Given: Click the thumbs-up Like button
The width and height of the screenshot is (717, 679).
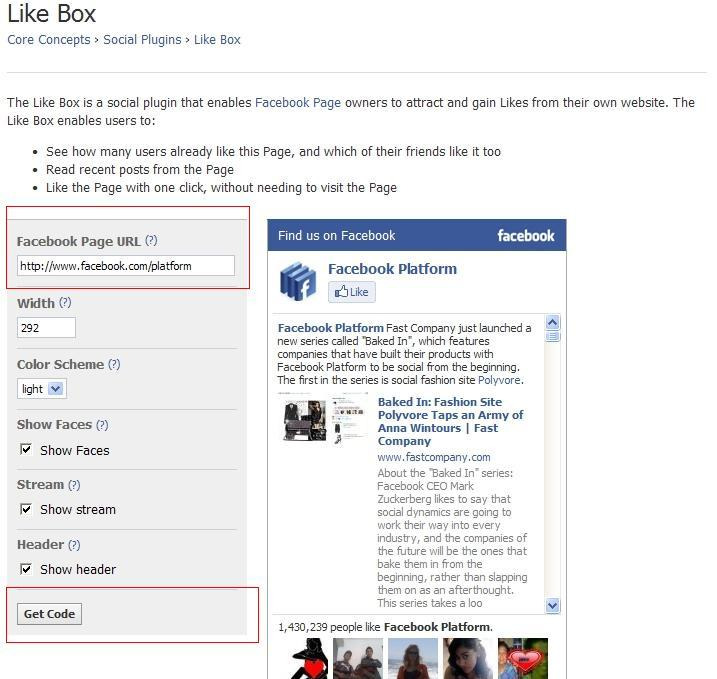Looking at the screenshot, I should coord(352,292).
